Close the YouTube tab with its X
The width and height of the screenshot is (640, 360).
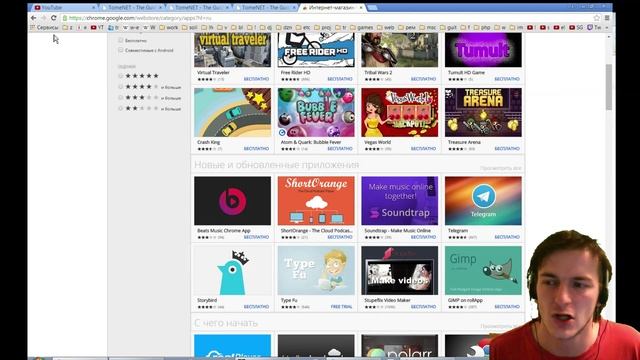coord(93,8)
